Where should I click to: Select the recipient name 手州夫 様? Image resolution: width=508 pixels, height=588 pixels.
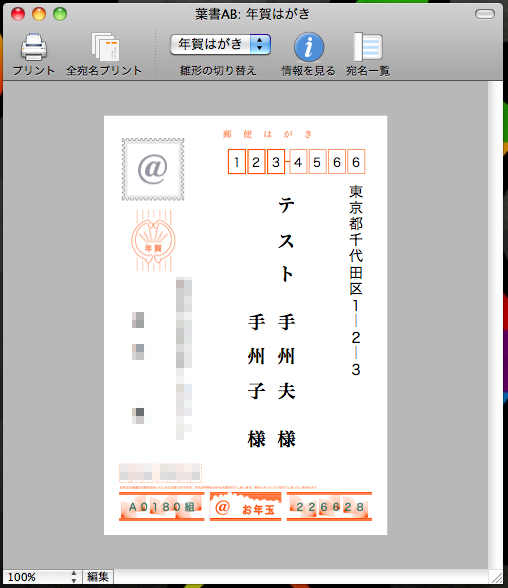tap(286, 381)
